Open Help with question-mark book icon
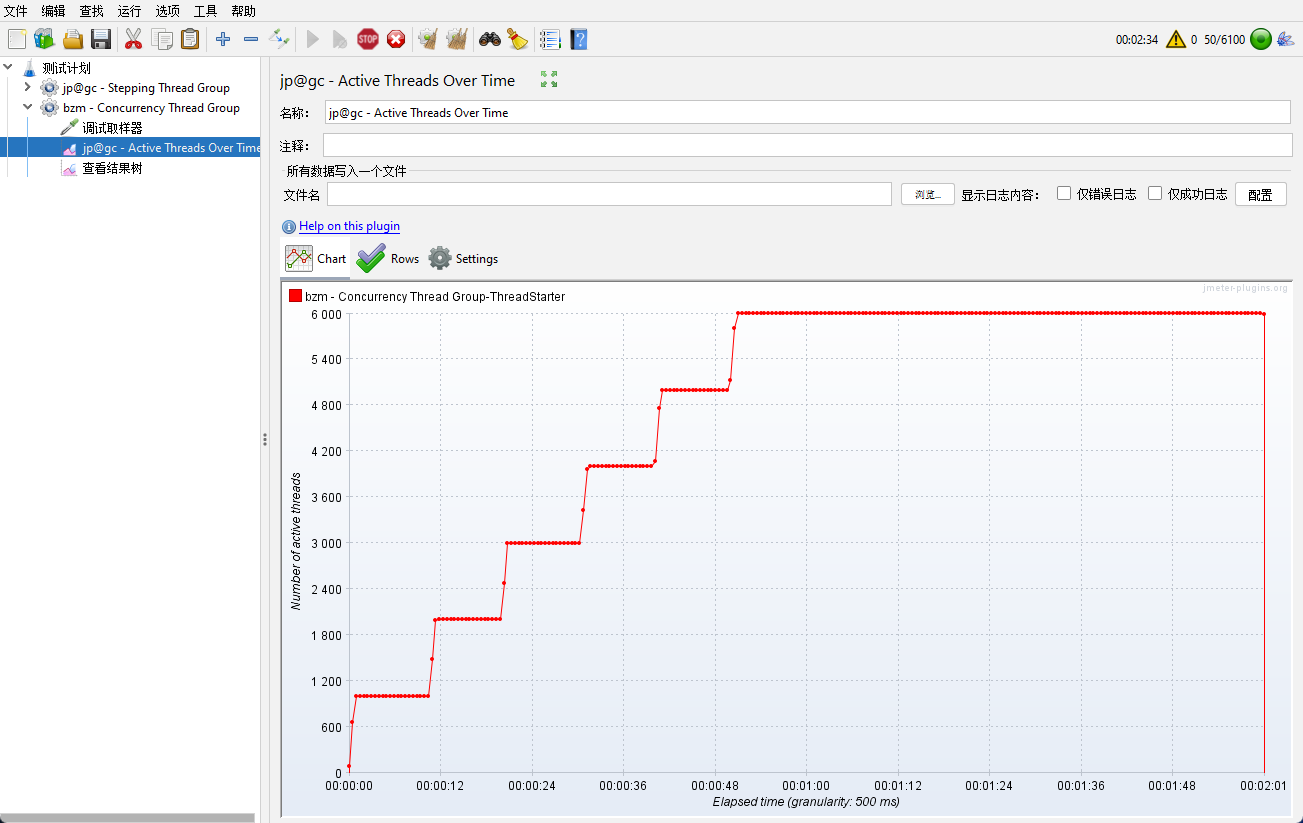This screenshot has height=823, width=1303. (x=578, y=39)
